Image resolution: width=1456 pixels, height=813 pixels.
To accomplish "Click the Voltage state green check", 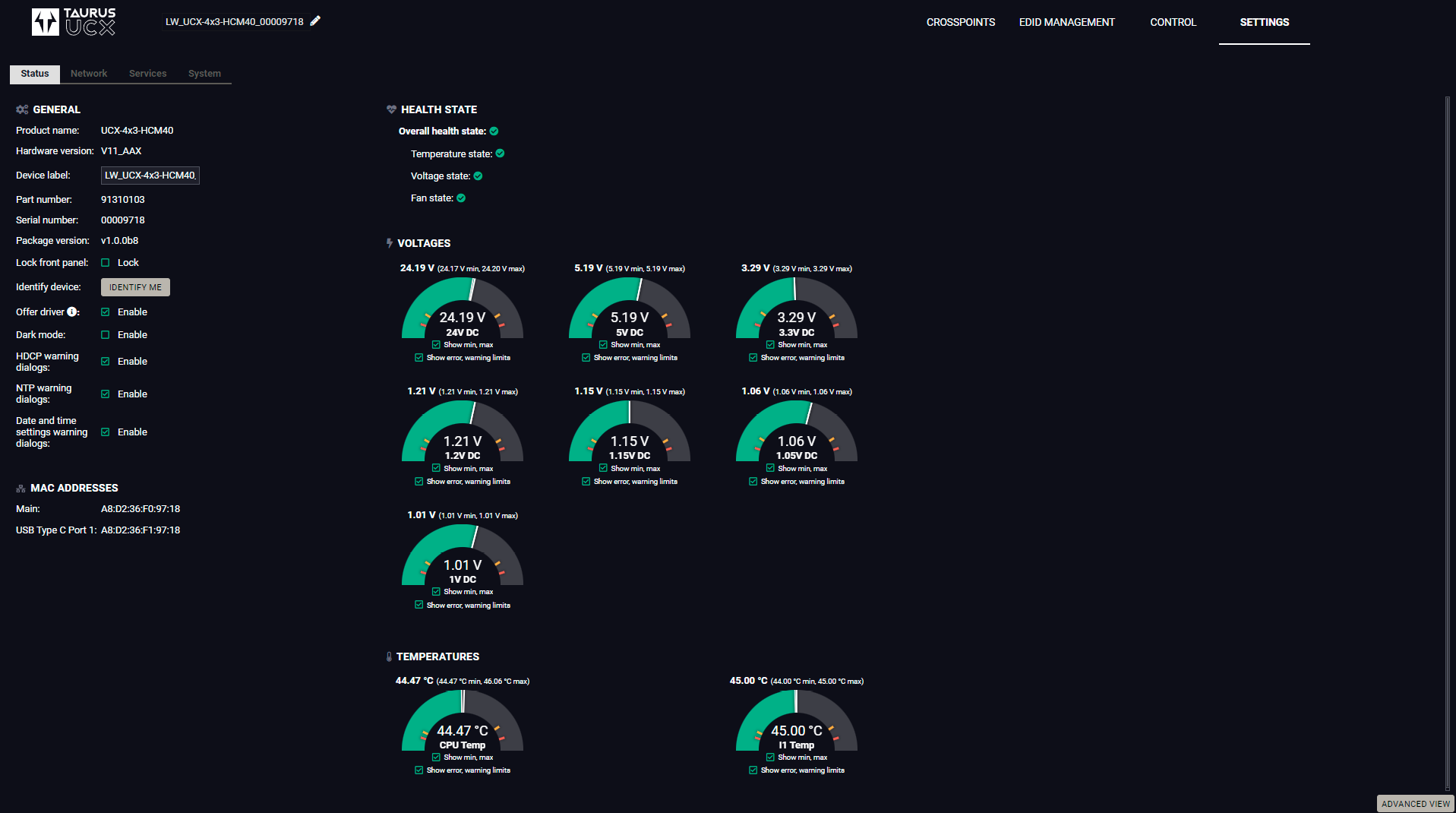I will [x=478, y=176].
